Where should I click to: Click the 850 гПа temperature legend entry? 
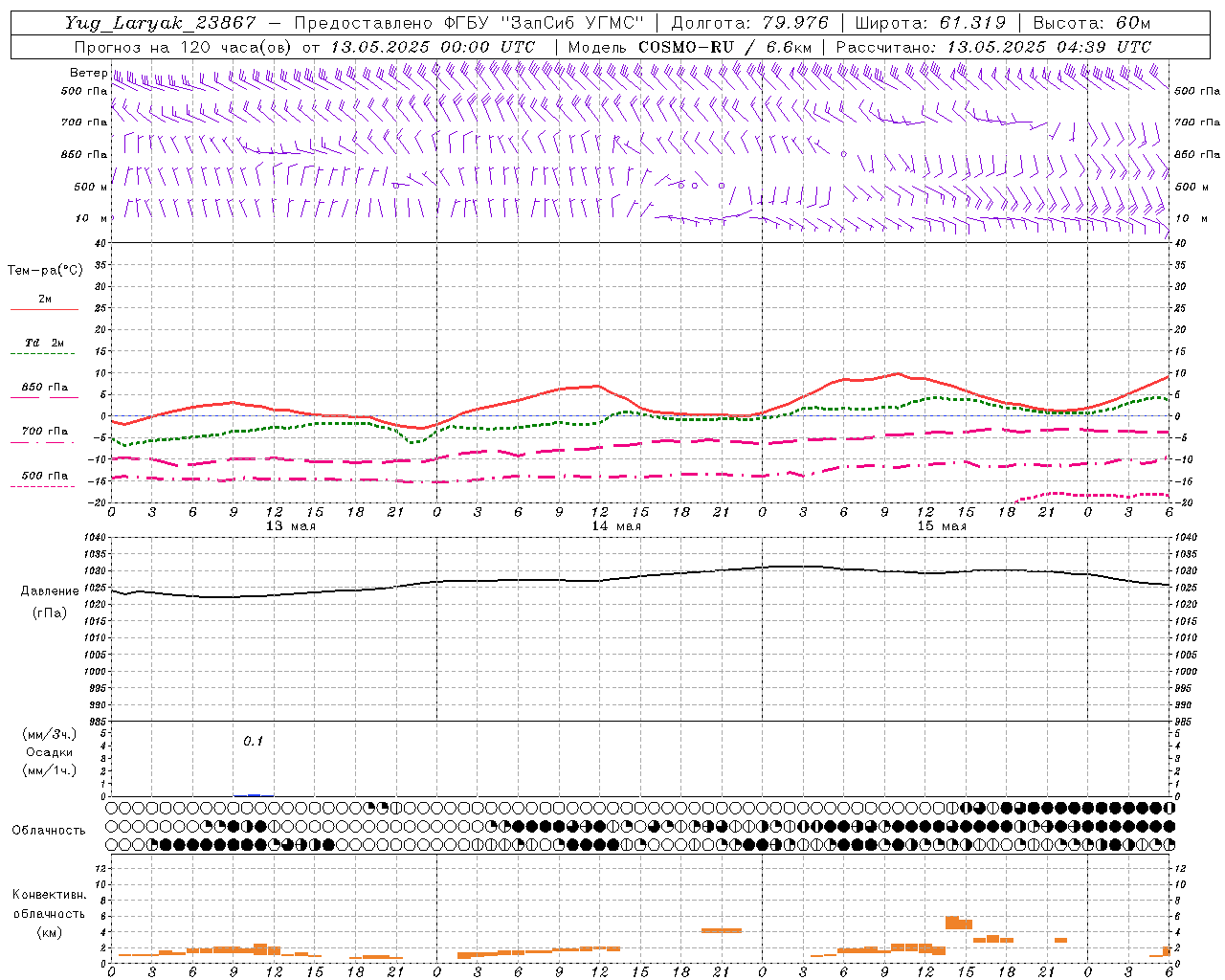(45, 388)
